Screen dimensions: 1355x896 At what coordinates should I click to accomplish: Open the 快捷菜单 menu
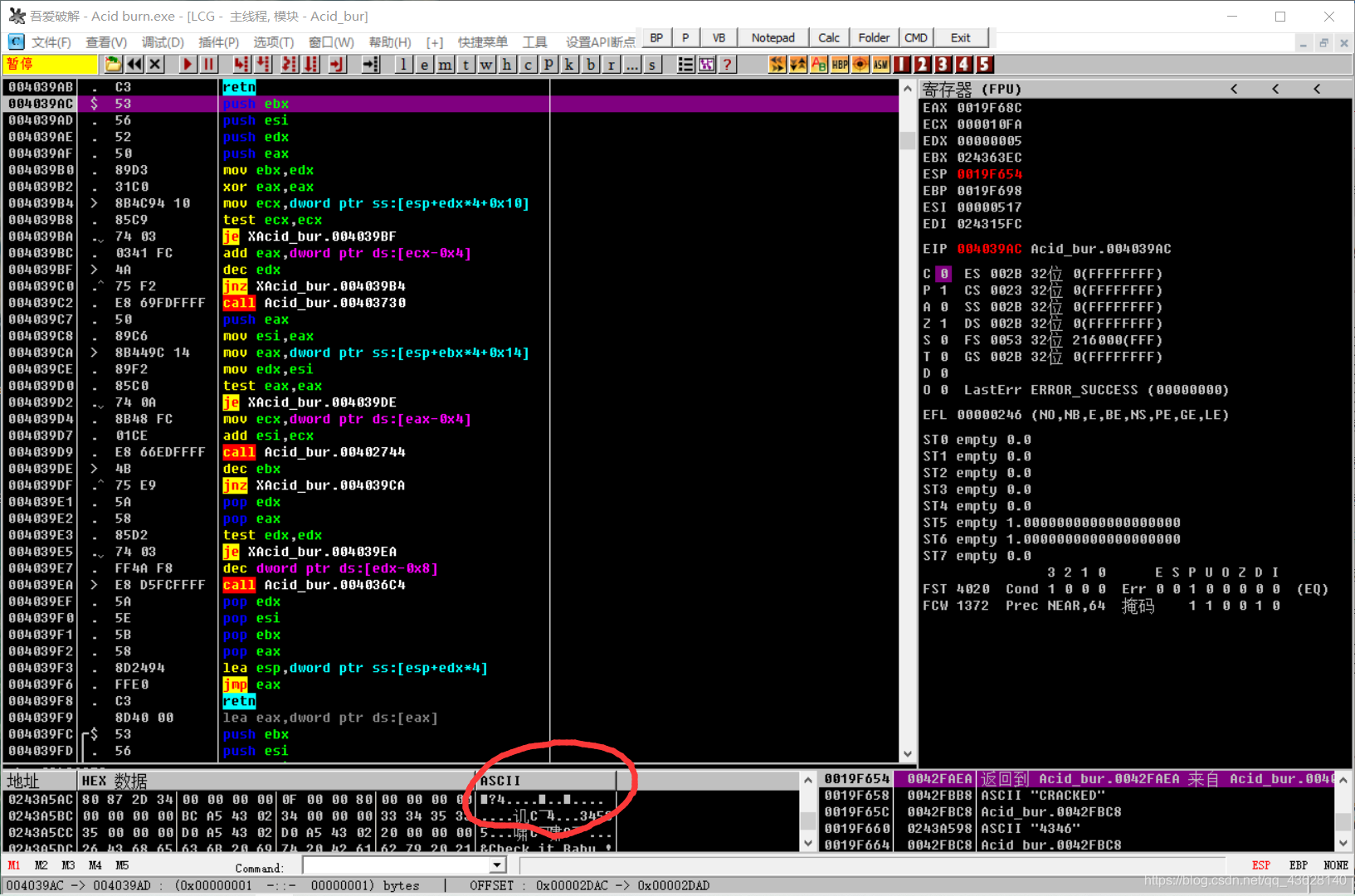tap(483, 42)
